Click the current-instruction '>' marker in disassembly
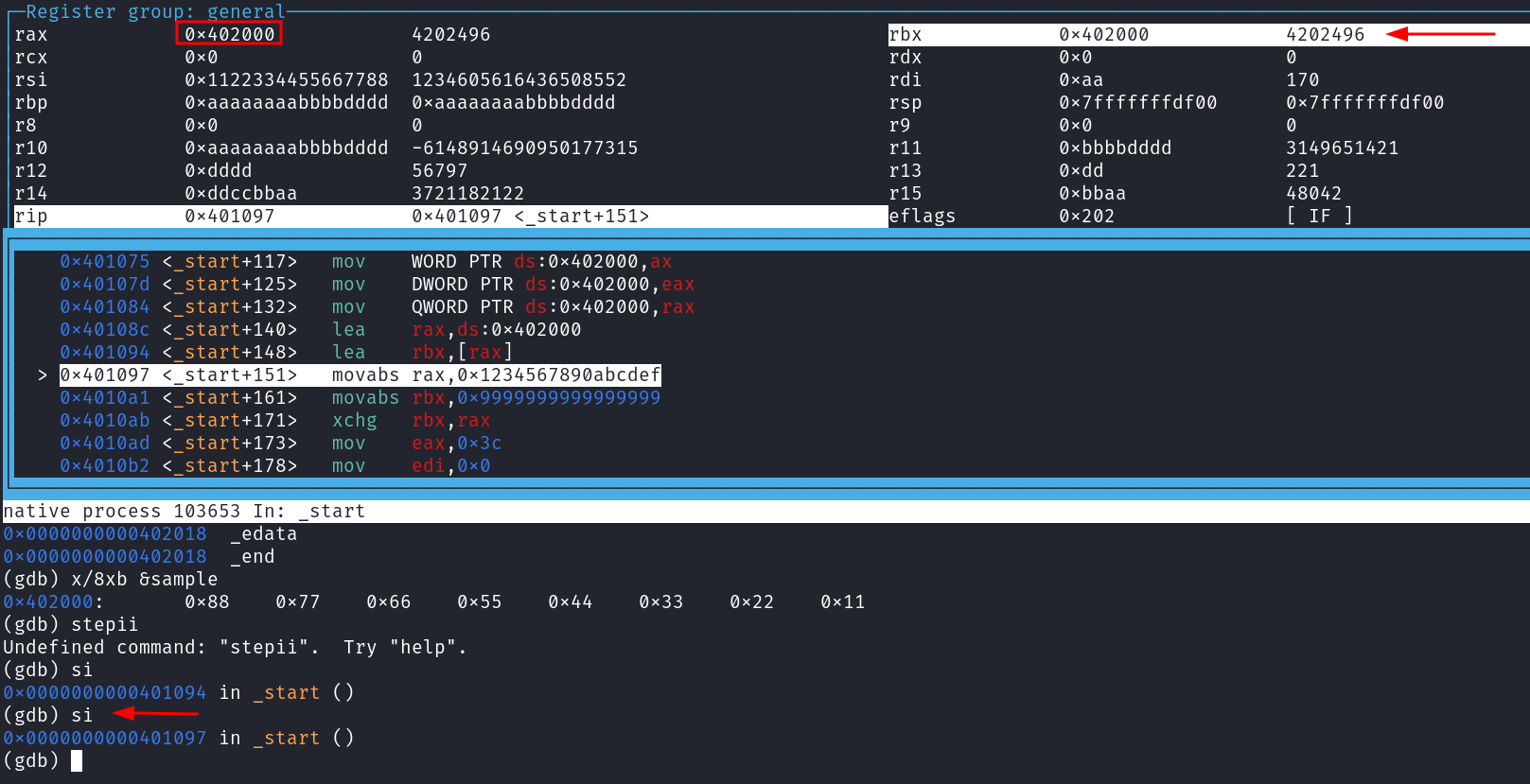The height and width of the screenshot is (784, 1530). click(x=42, y=375)
